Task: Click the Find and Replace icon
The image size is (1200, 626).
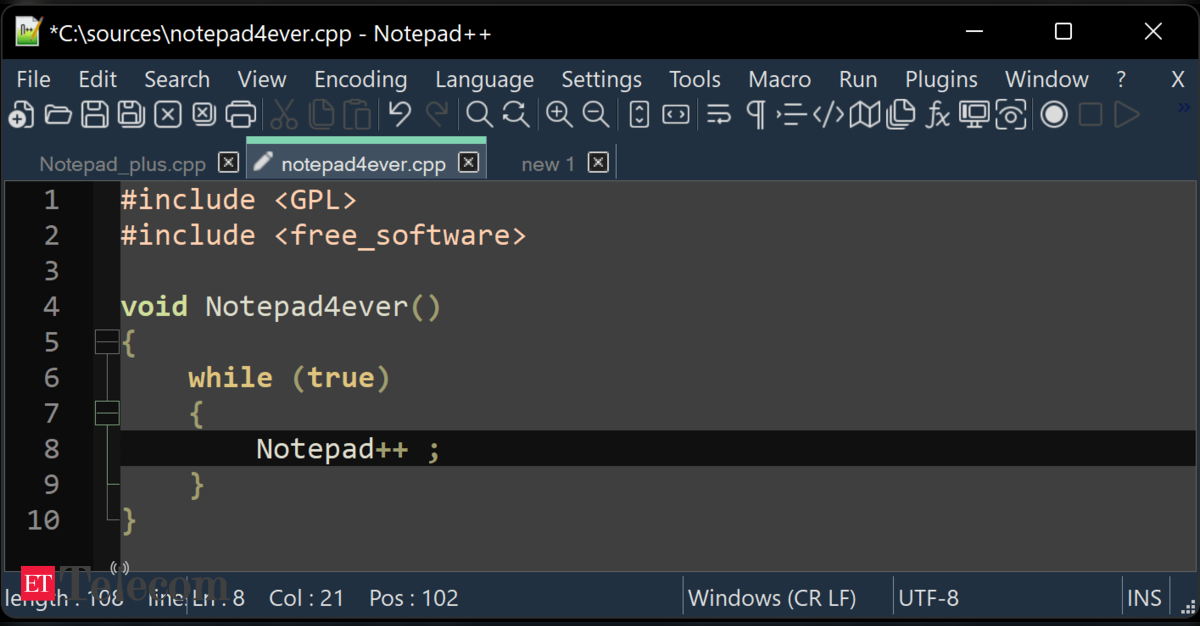Action: click(516, 115)
